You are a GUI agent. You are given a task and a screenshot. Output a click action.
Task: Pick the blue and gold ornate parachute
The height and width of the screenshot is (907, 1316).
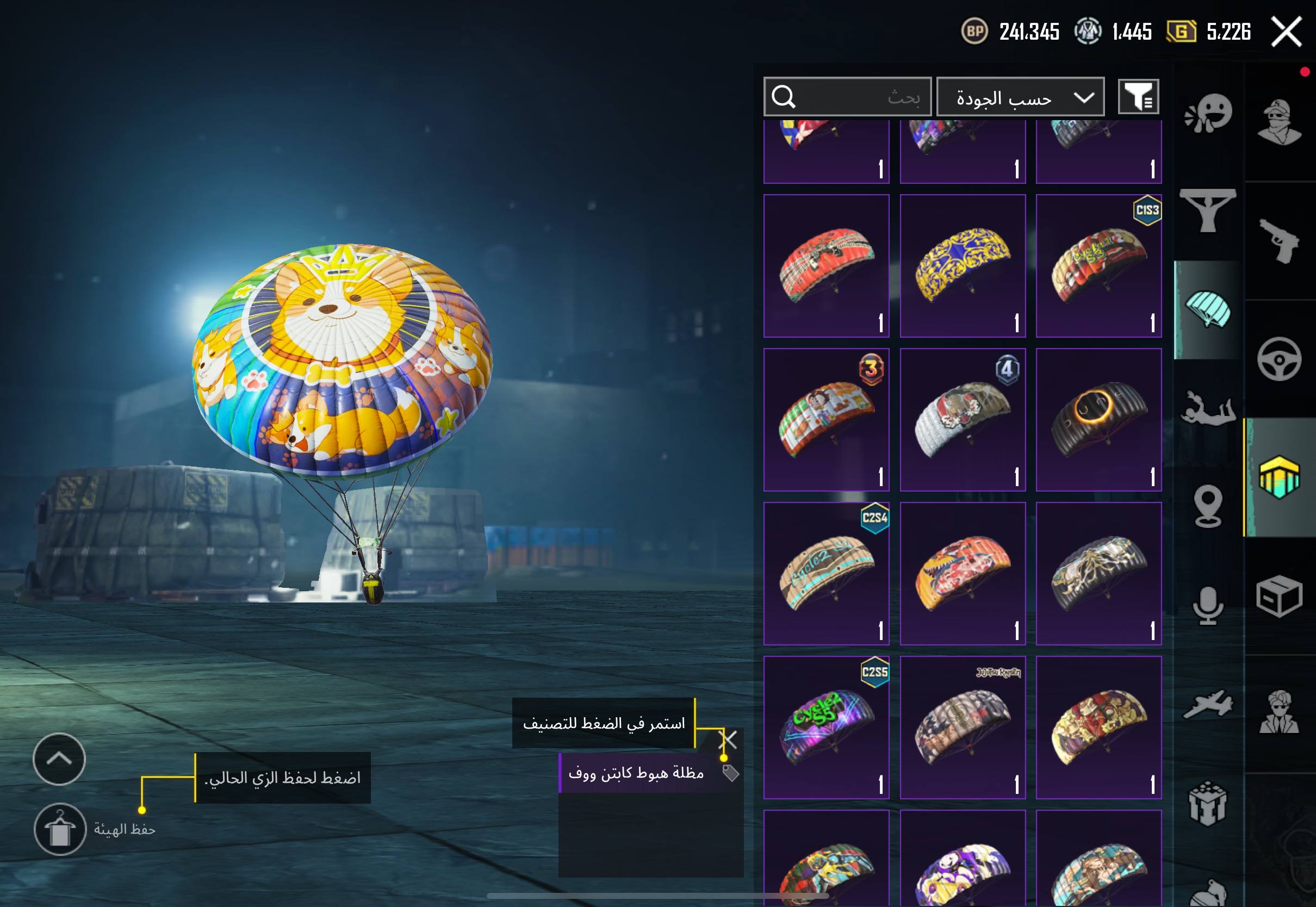pyautogui.click(x=963, y=266)
